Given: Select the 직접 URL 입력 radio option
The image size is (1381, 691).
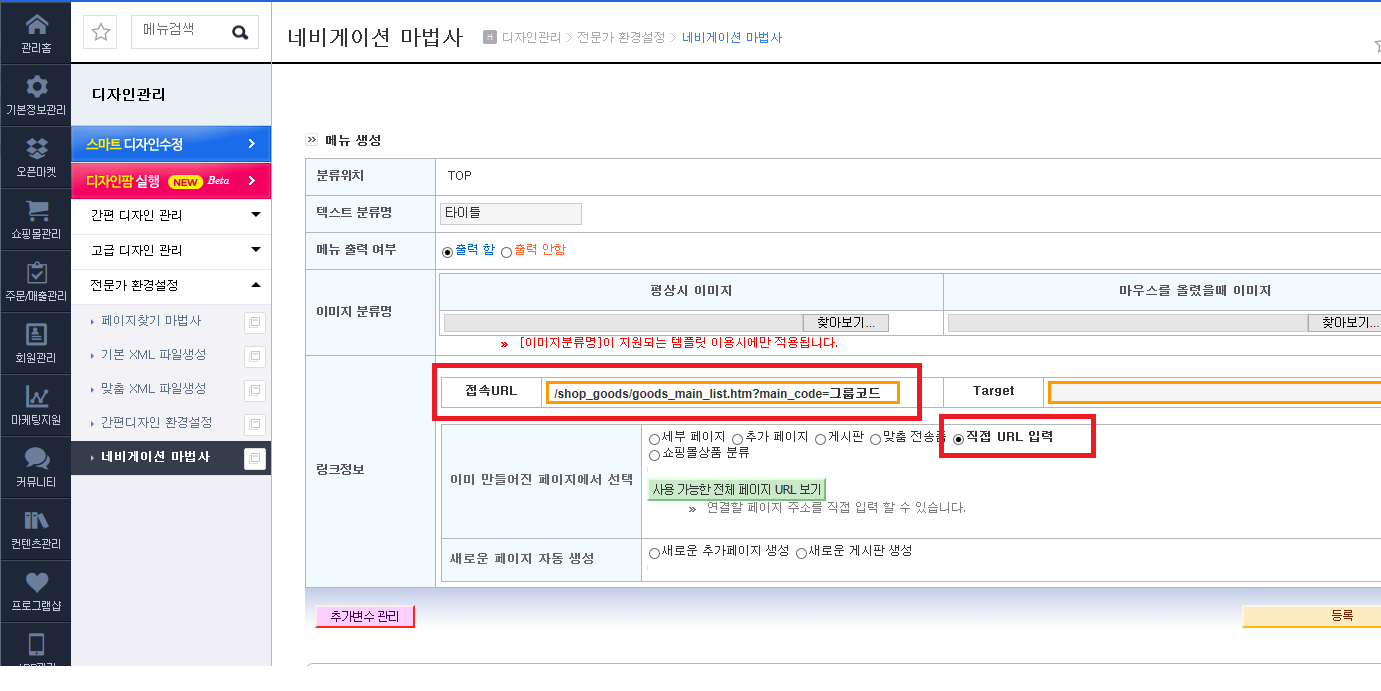Looking at the screenshot, I should coord(958,438).
